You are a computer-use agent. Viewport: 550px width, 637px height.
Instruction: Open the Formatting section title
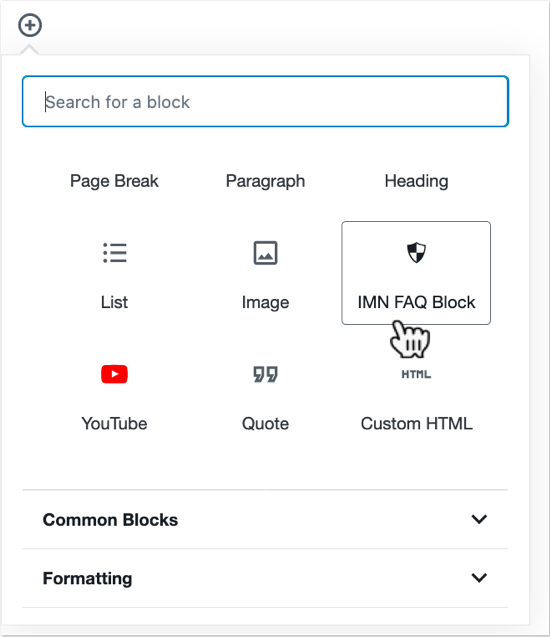pyautogui.click(x=88, y=578)
